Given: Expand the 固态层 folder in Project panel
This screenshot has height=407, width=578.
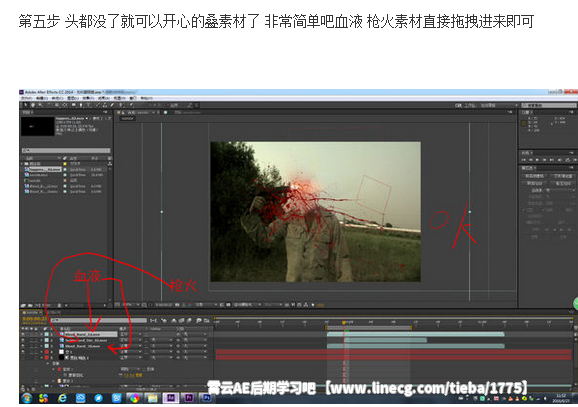Looking at the screenshot, I should [x=21, y=164].
